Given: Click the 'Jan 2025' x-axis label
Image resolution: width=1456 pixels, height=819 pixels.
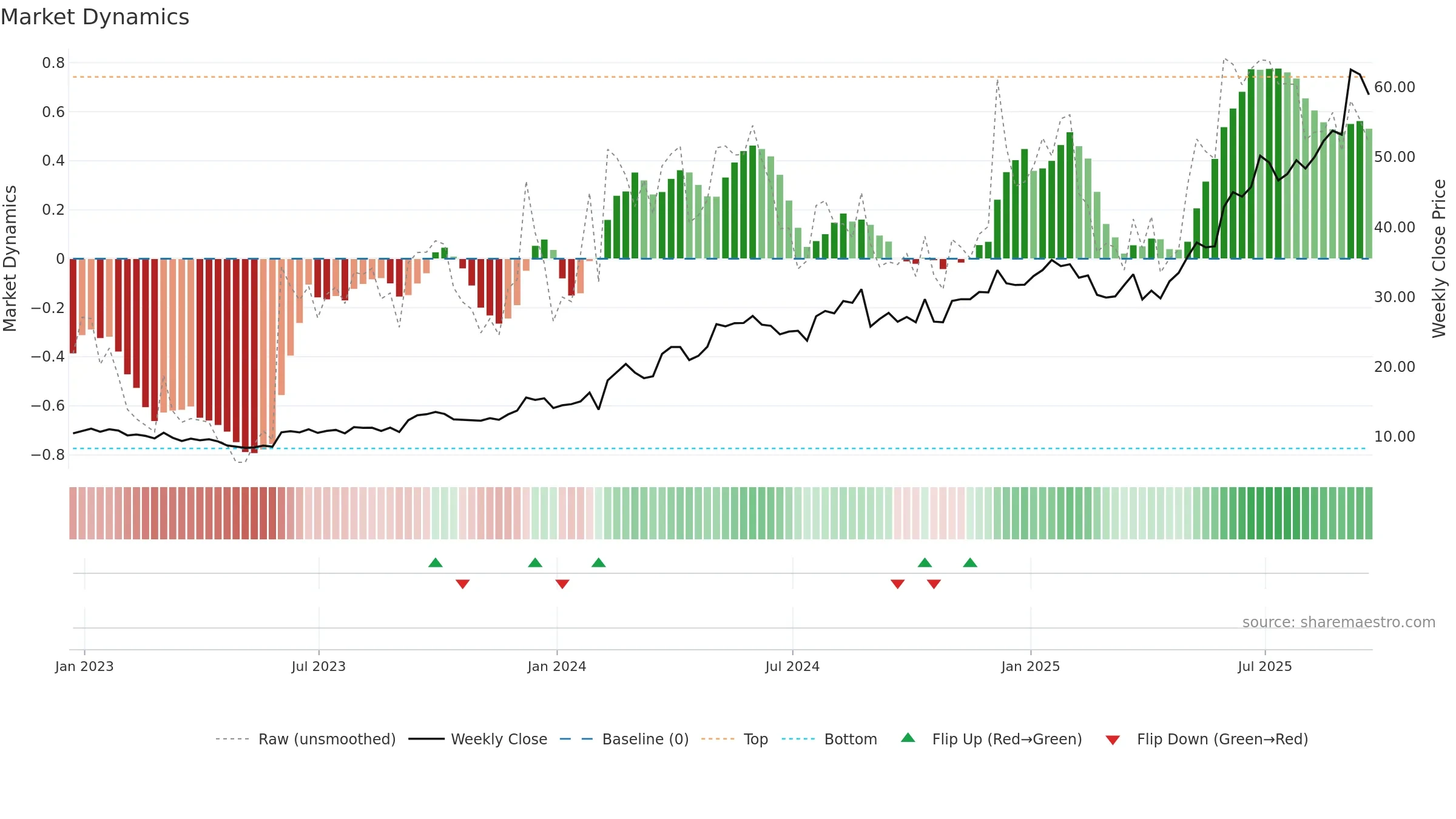Looking at the screenshot, I should pyautogui.click(x=1031, y=666).
